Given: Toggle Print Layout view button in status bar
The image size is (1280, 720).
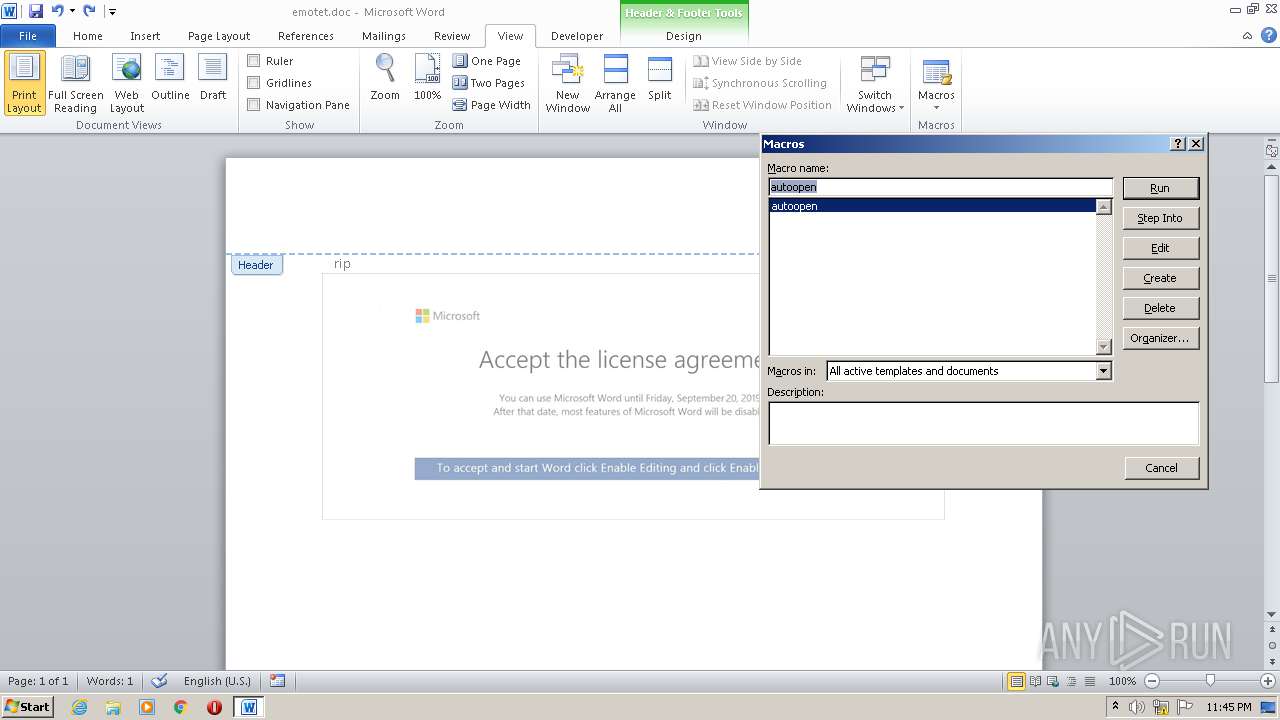Looking at the screenshot, I should pyautogui.click(x=1017, y=681).
